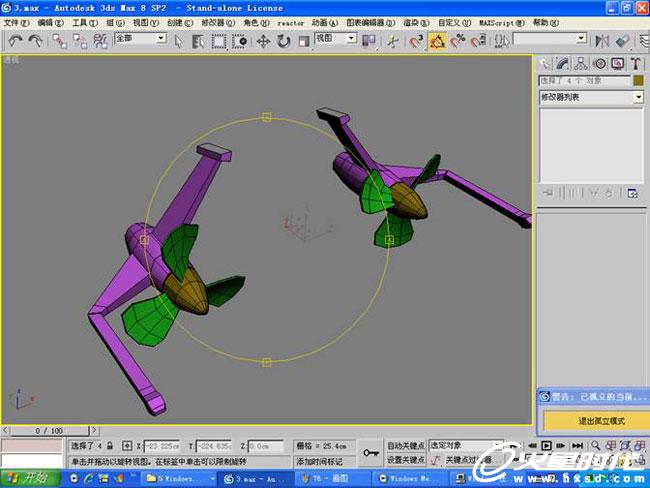Viewport: 650px width, 488px height.
Task: Click the Y coordinate input field
Action: [213, 446]
